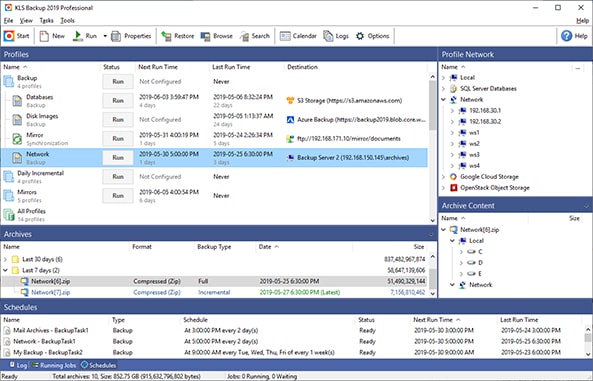Open the Run dropdown arrow
This screenshot has width=593, height=381.
click(x=105, y=36)
